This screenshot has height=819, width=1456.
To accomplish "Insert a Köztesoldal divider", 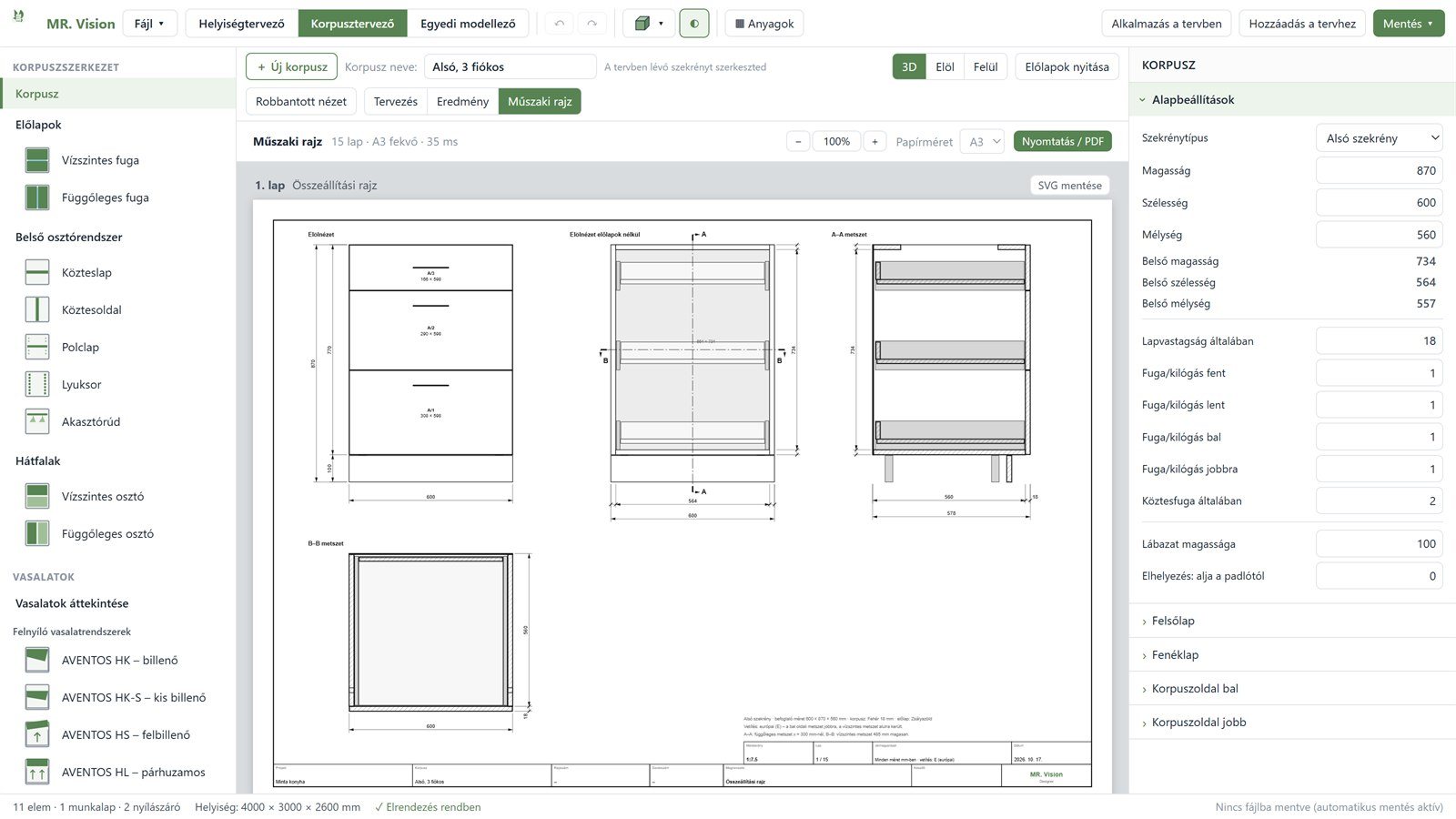I will coord(118,309).
